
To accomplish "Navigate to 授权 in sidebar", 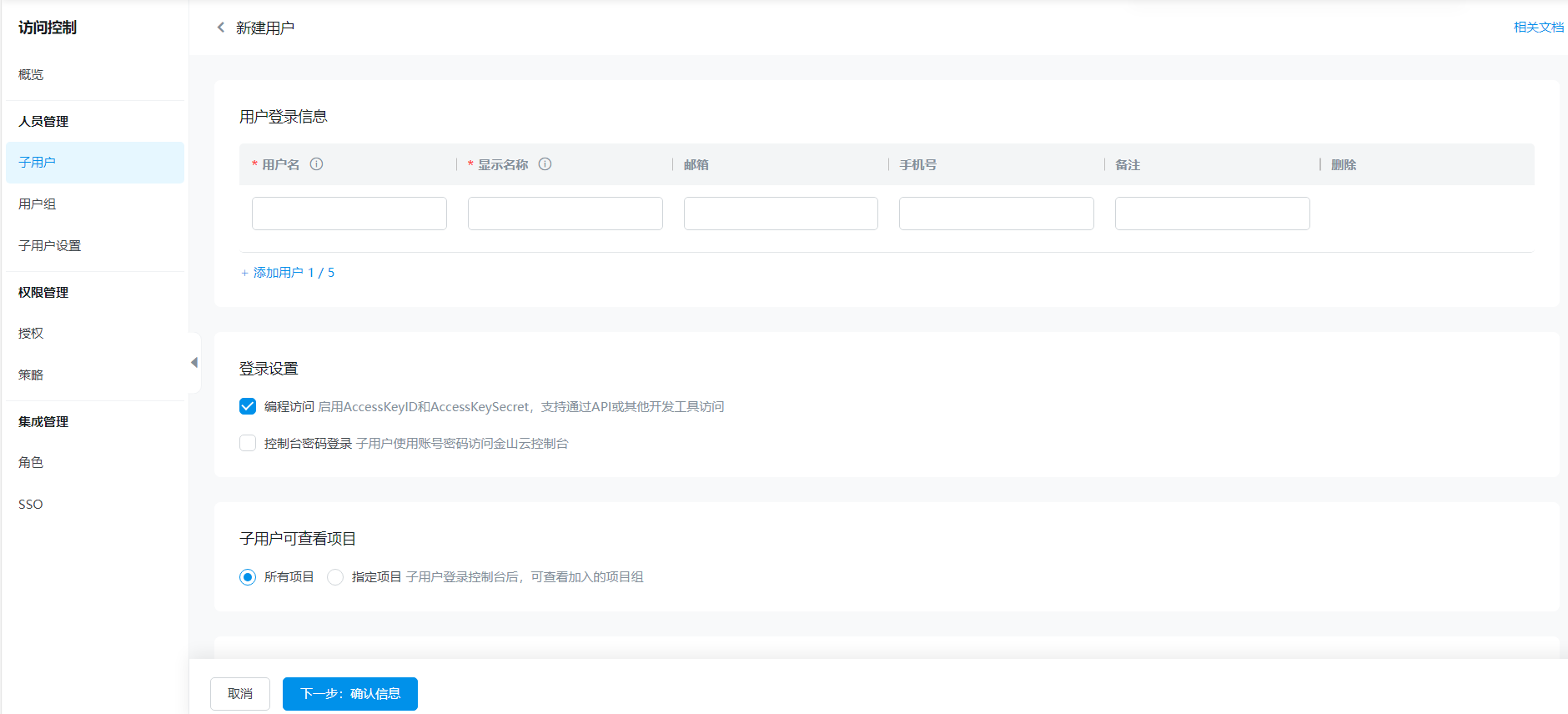I will pyautogui.click(x=31, y=334).
